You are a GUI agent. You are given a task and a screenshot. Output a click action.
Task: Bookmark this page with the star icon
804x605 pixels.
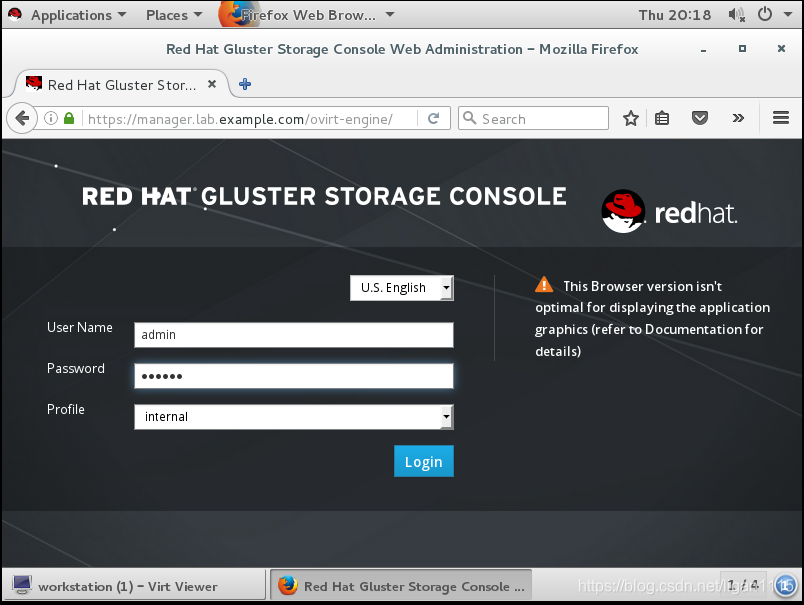coord(631,118)
